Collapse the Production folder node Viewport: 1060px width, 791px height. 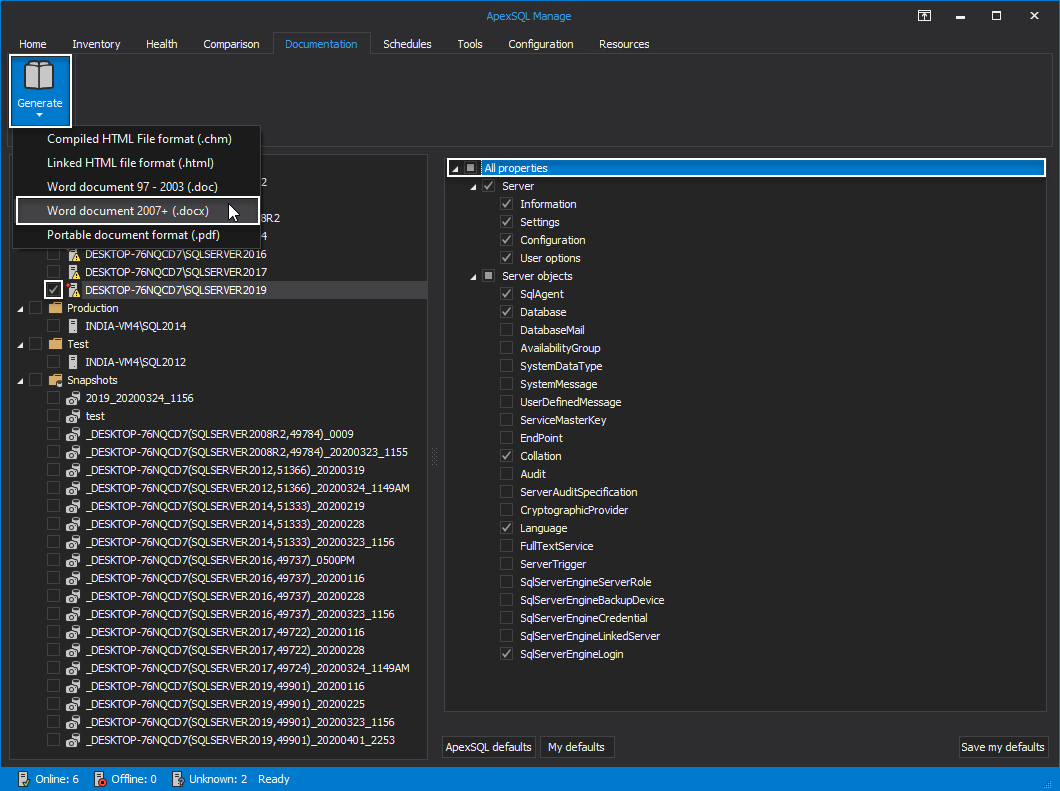pyautogui.click(x=20, y=308)
